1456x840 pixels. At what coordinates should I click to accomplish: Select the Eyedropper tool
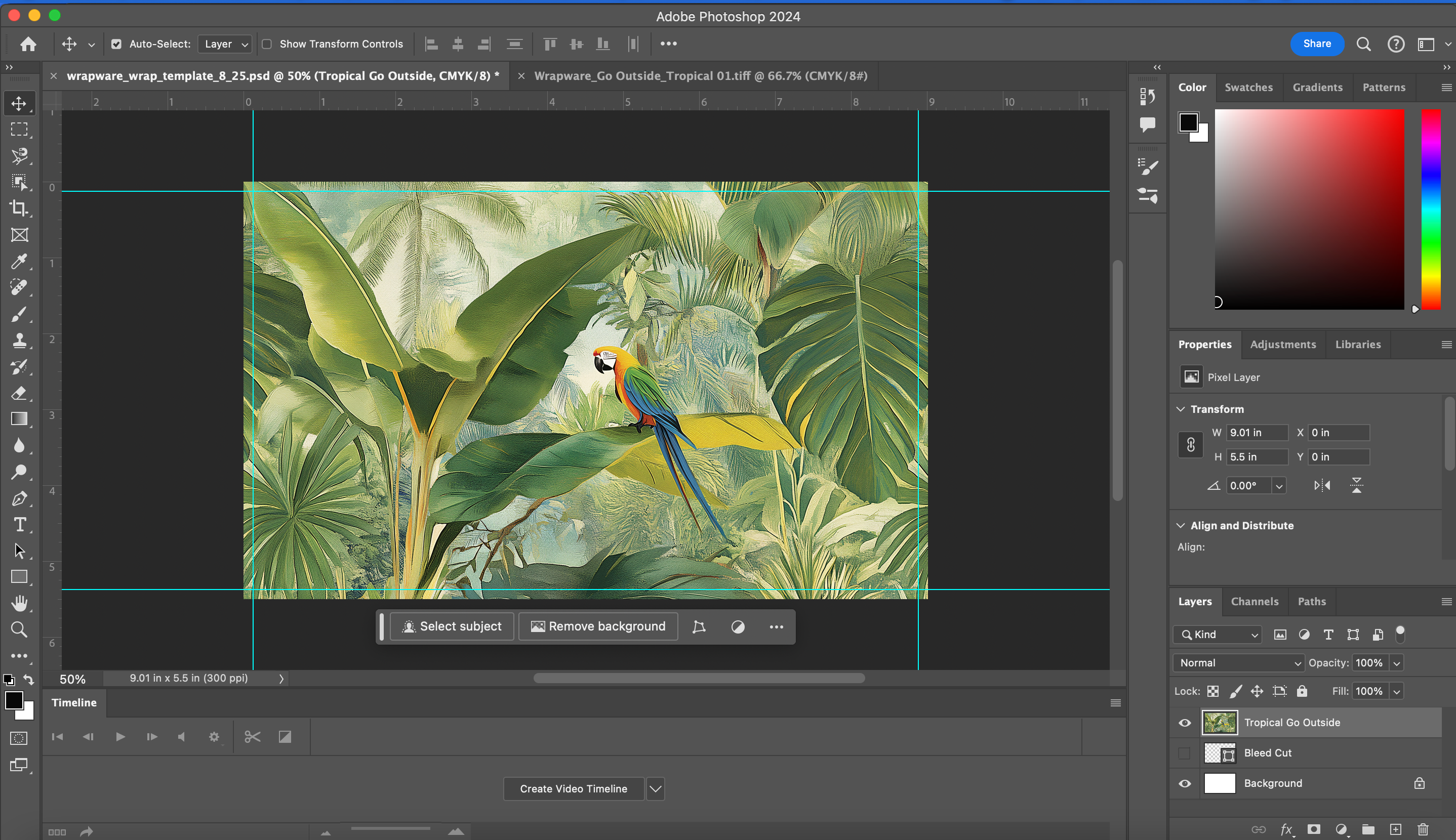pos(19,261)
